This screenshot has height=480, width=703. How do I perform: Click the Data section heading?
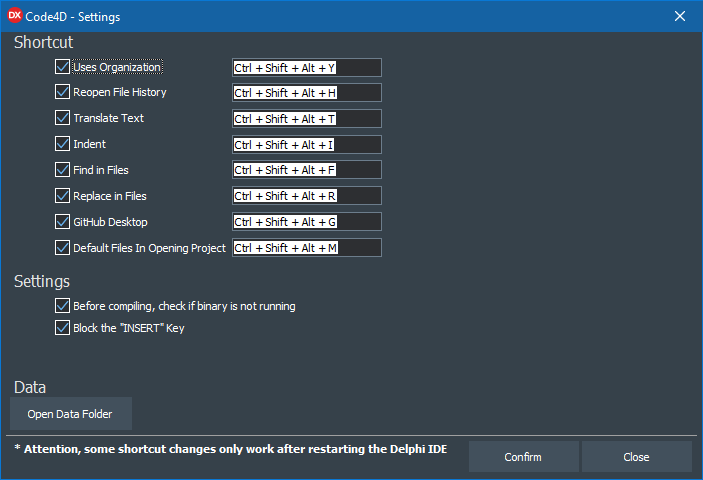point(30,387)
